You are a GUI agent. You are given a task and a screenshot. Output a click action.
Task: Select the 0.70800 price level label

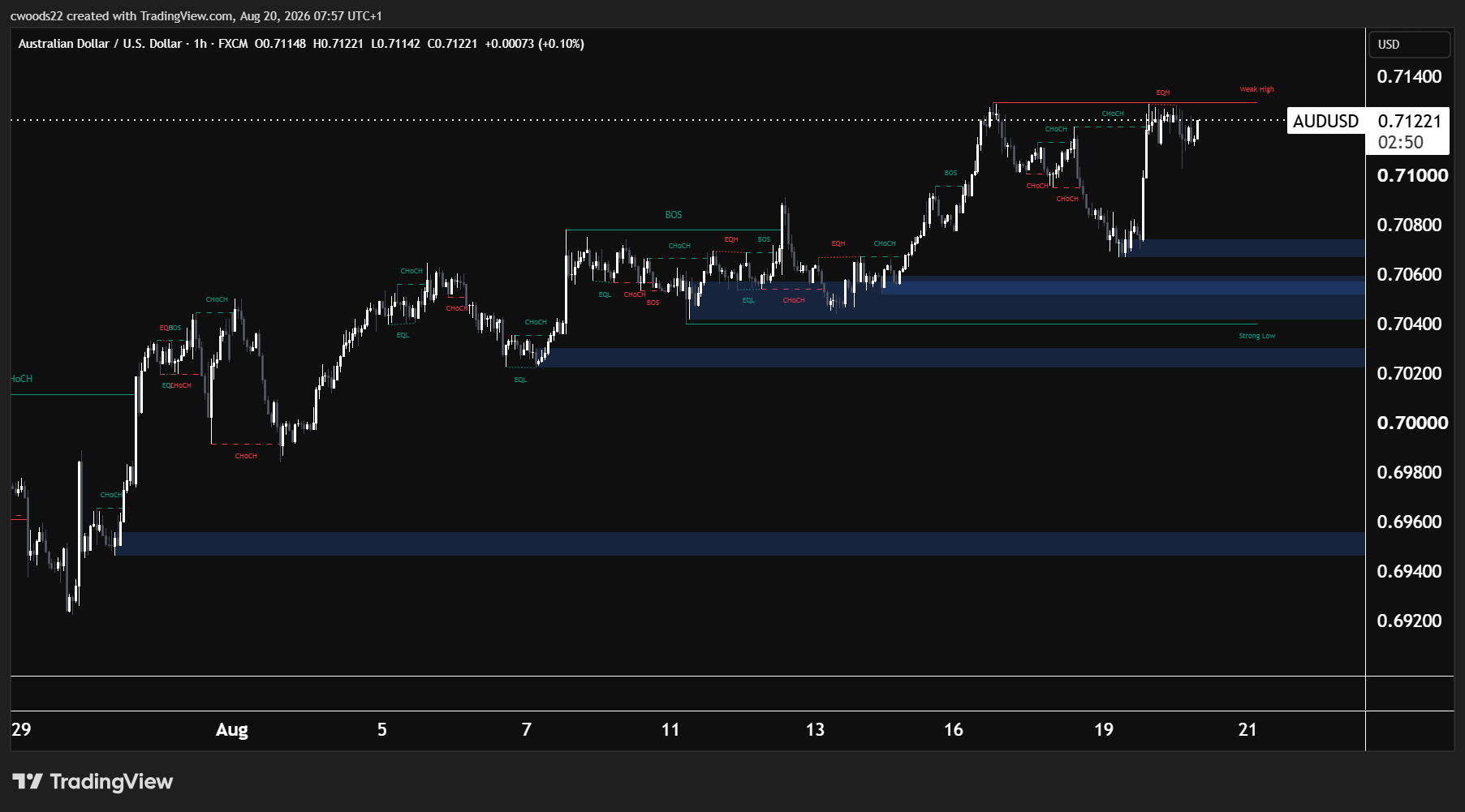pyautogui.click(x=1410, y=226)
